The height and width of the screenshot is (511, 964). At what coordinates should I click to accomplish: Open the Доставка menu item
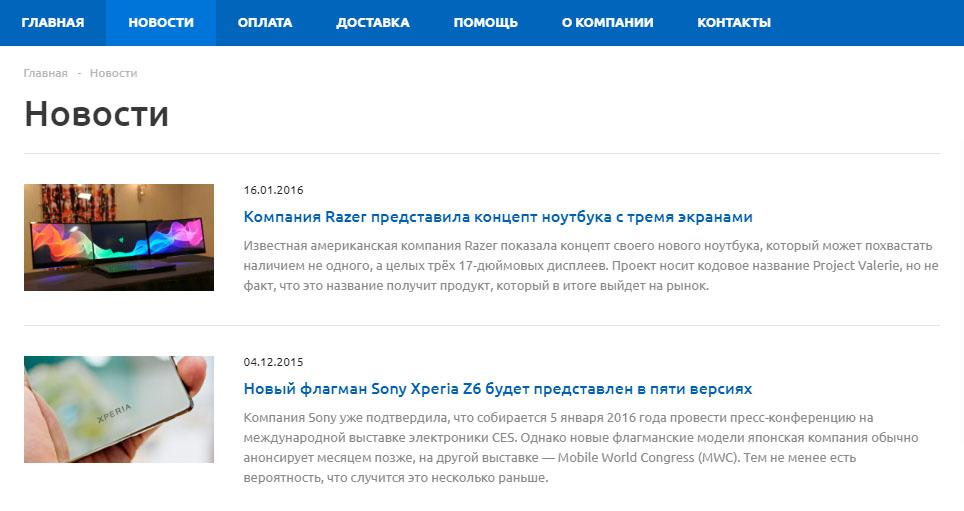[x=373, y=23]
